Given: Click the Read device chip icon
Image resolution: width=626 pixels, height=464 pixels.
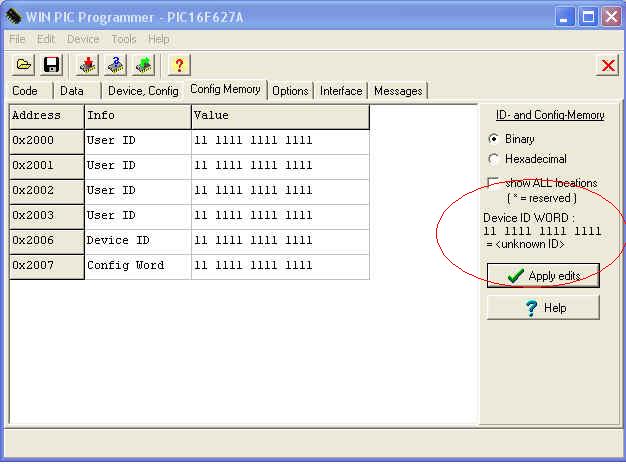Looking at the screenshot, I should pyautogui.click(x=144, y=65).
